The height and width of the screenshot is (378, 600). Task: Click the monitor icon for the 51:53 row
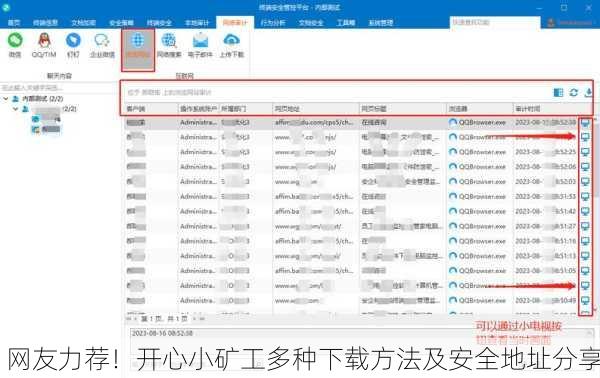pos(585,196)
